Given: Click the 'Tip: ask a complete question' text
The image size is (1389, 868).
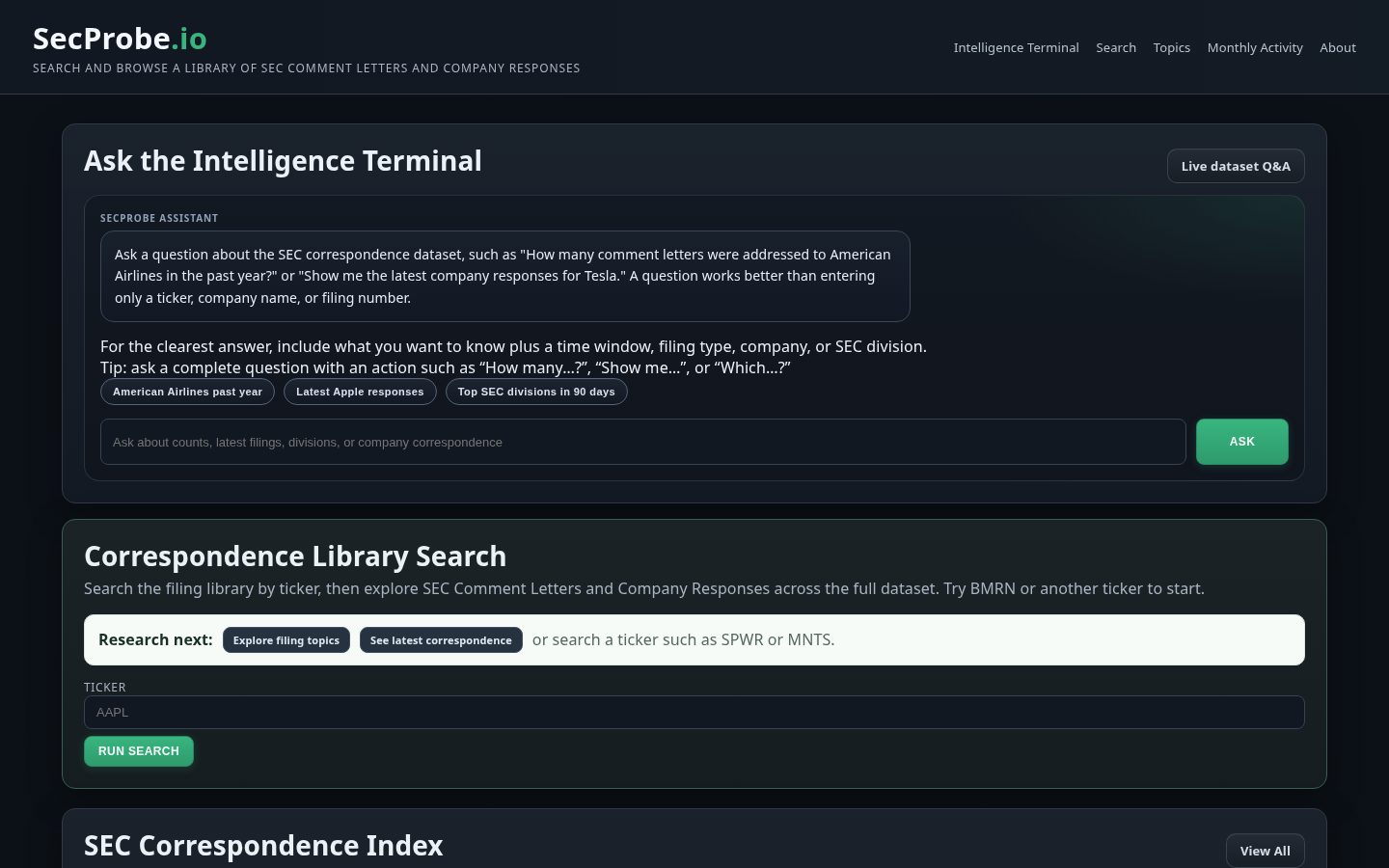Looking at the screenshot, I should coord(446,367).
